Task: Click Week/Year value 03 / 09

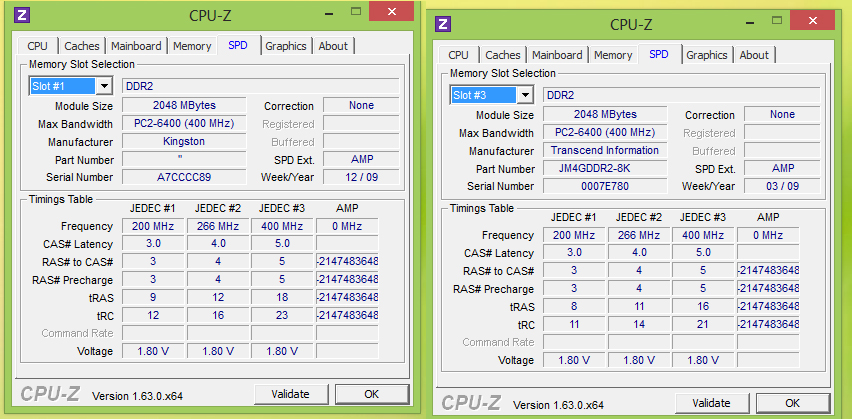Action: click(782, 186)
